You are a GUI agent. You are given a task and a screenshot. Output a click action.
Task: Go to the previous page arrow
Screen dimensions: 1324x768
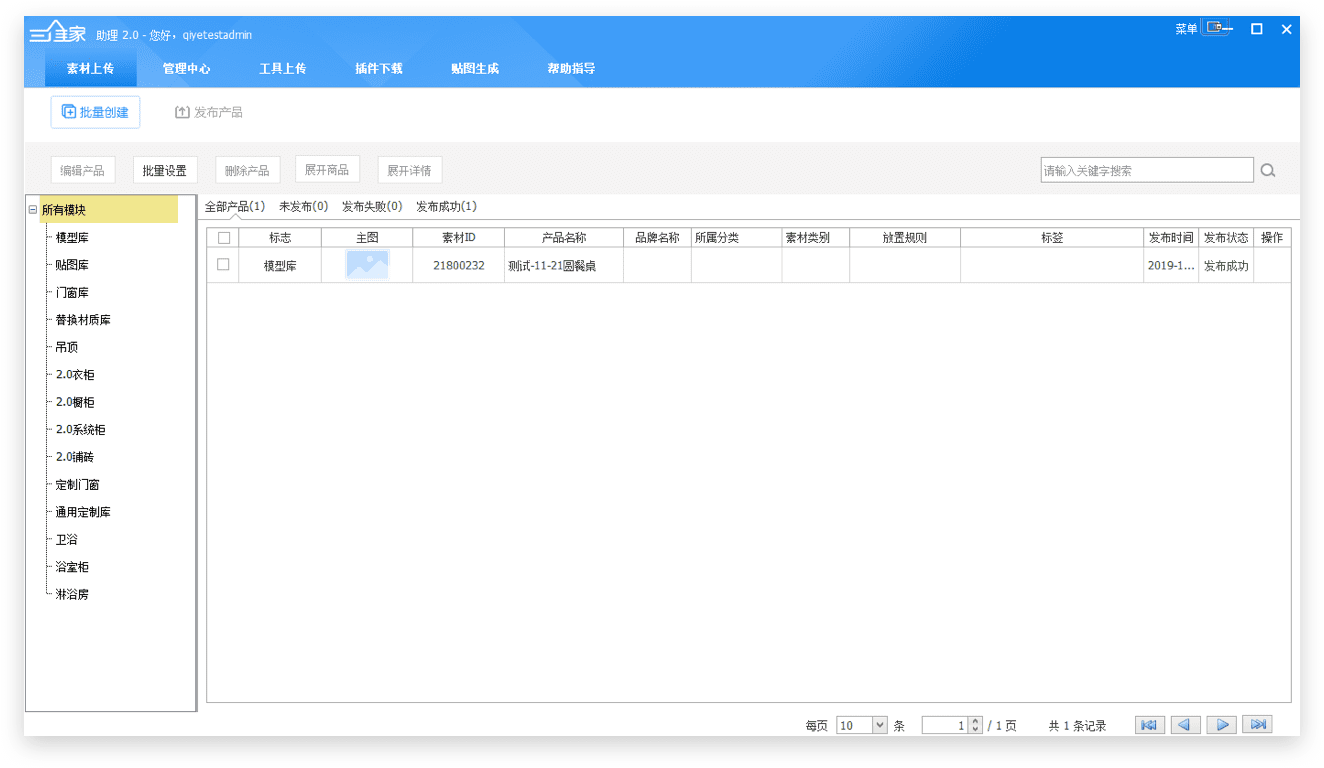(x=1186, y=725)
